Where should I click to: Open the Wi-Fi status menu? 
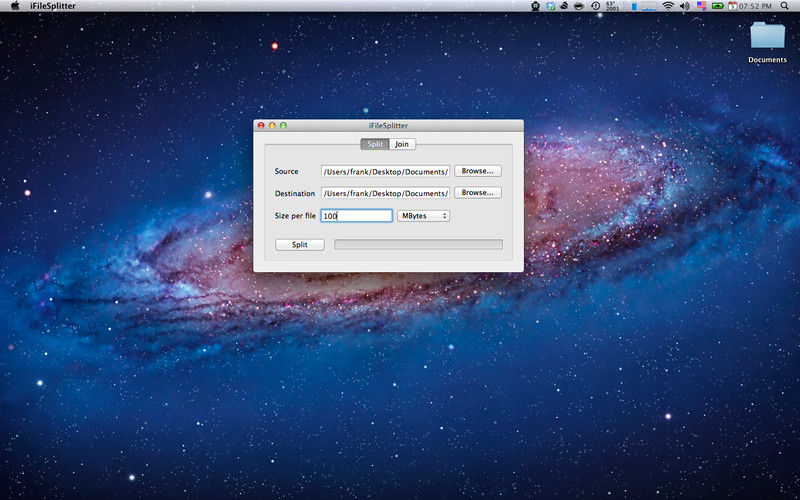pyautogui.click(x=668, y=6)
